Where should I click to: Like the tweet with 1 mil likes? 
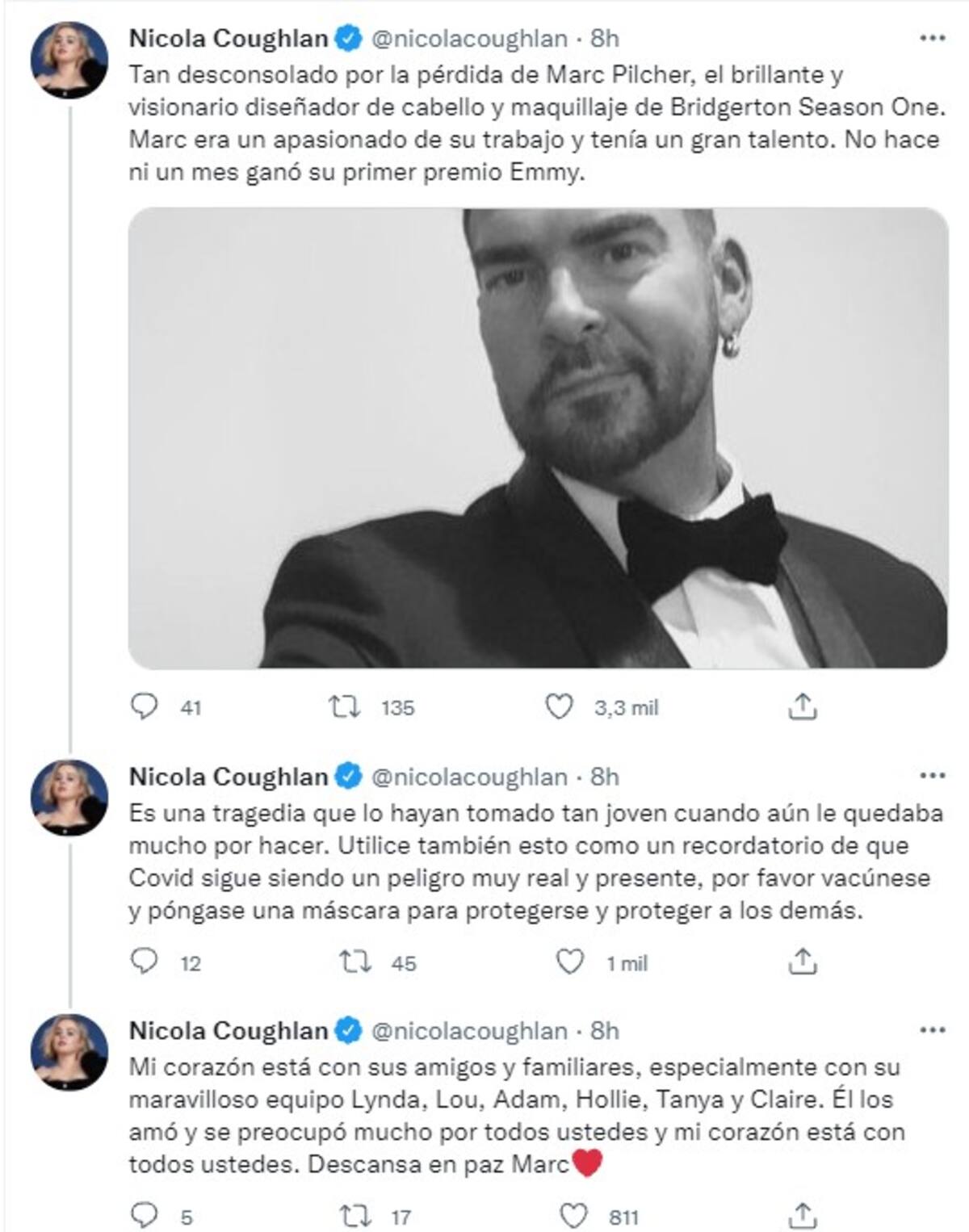570,962
